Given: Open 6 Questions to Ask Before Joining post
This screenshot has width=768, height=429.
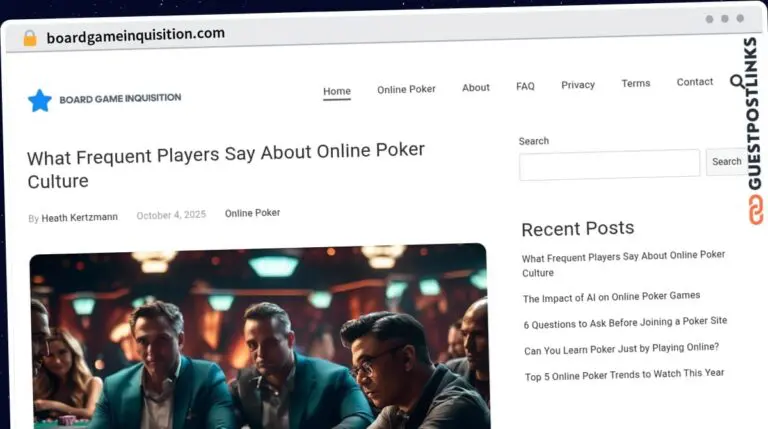Looking at the screenshot, I should pos(625,323).
